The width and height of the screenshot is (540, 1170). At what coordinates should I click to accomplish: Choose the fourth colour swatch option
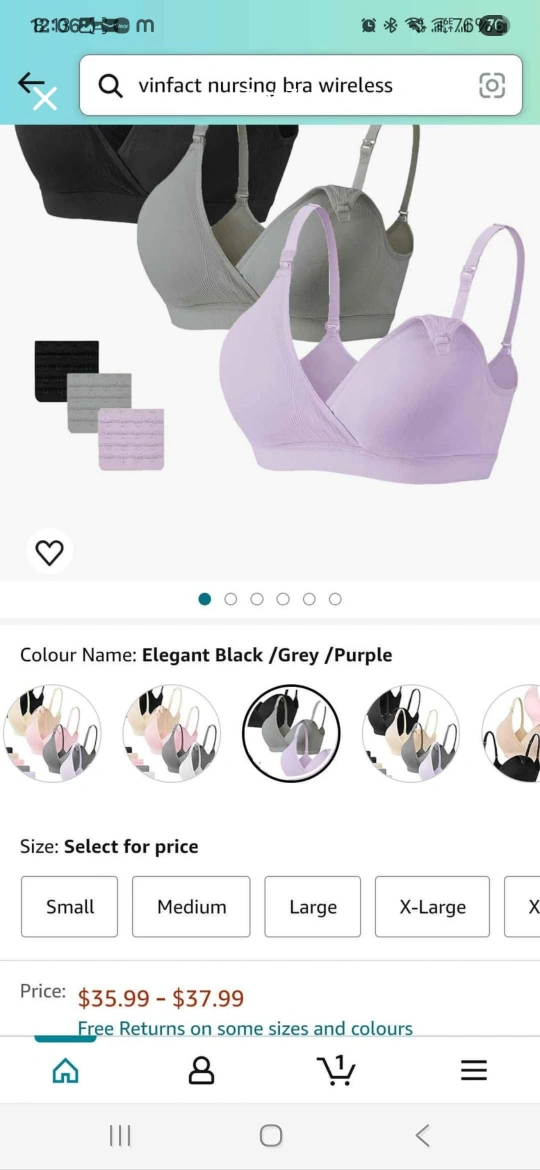click(x=411, y=733)
